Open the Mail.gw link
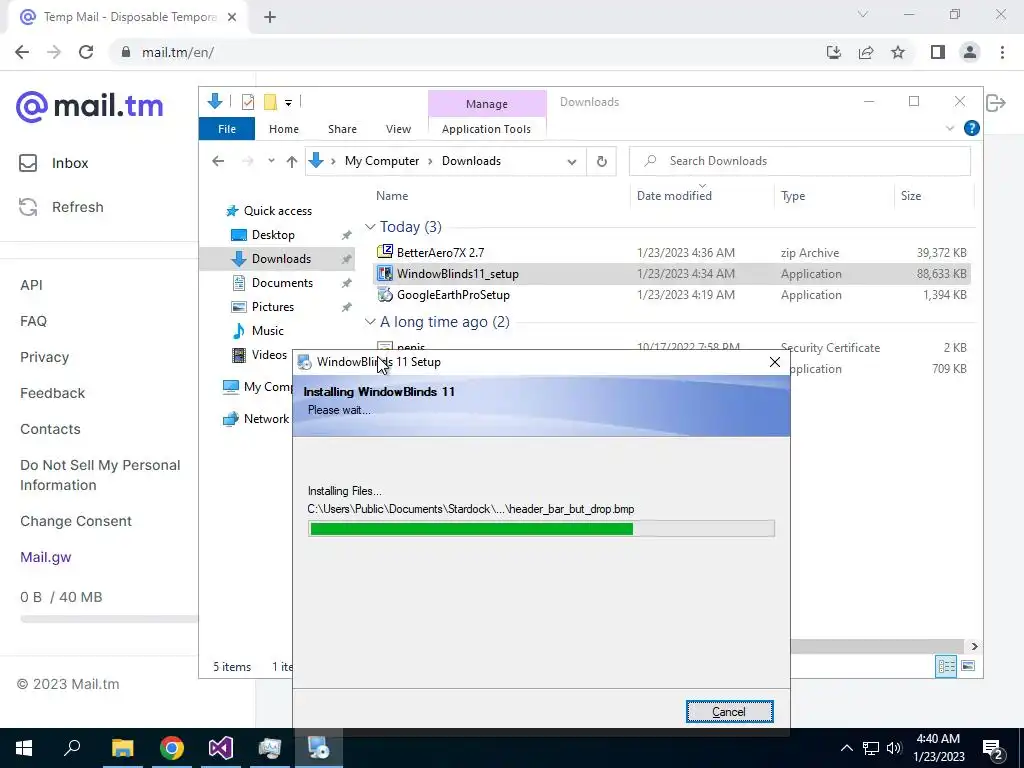The width and height of the screenshot is (1024, 768). pos(46,558)
